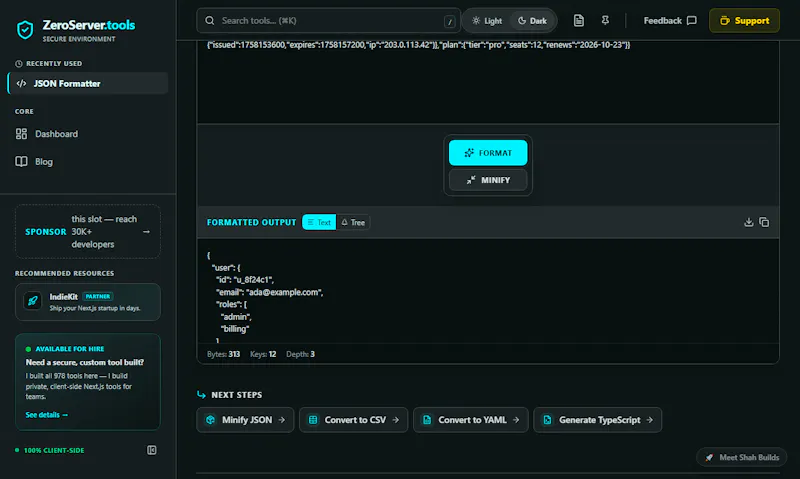Open the Feedback link
The width and height of the screenshot is (800, 479).
(x=670, y=21)
